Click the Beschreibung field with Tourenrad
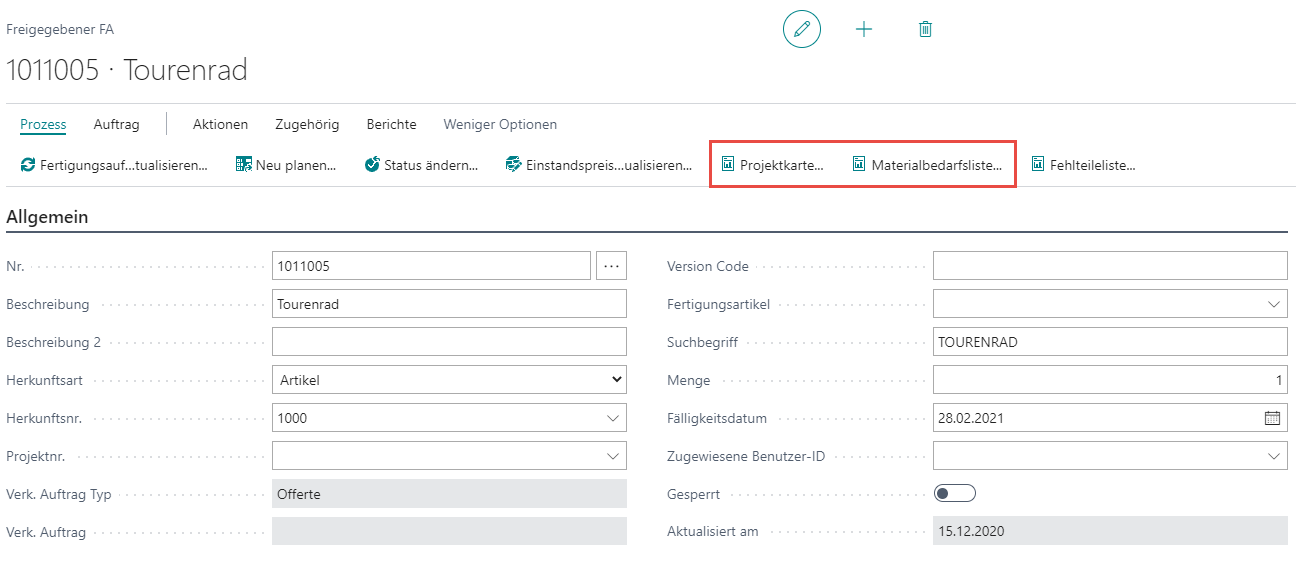 (449, 304)
